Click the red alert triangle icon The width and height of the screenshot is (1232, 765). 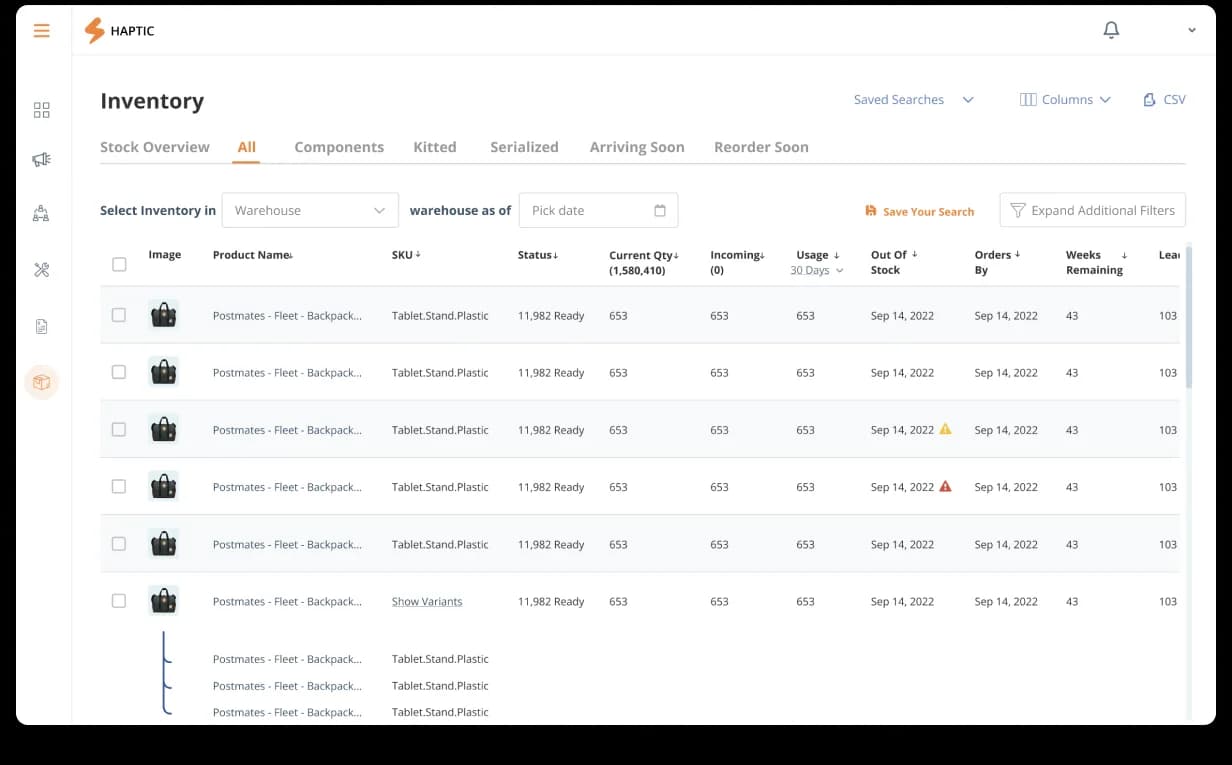click(945, 486)
